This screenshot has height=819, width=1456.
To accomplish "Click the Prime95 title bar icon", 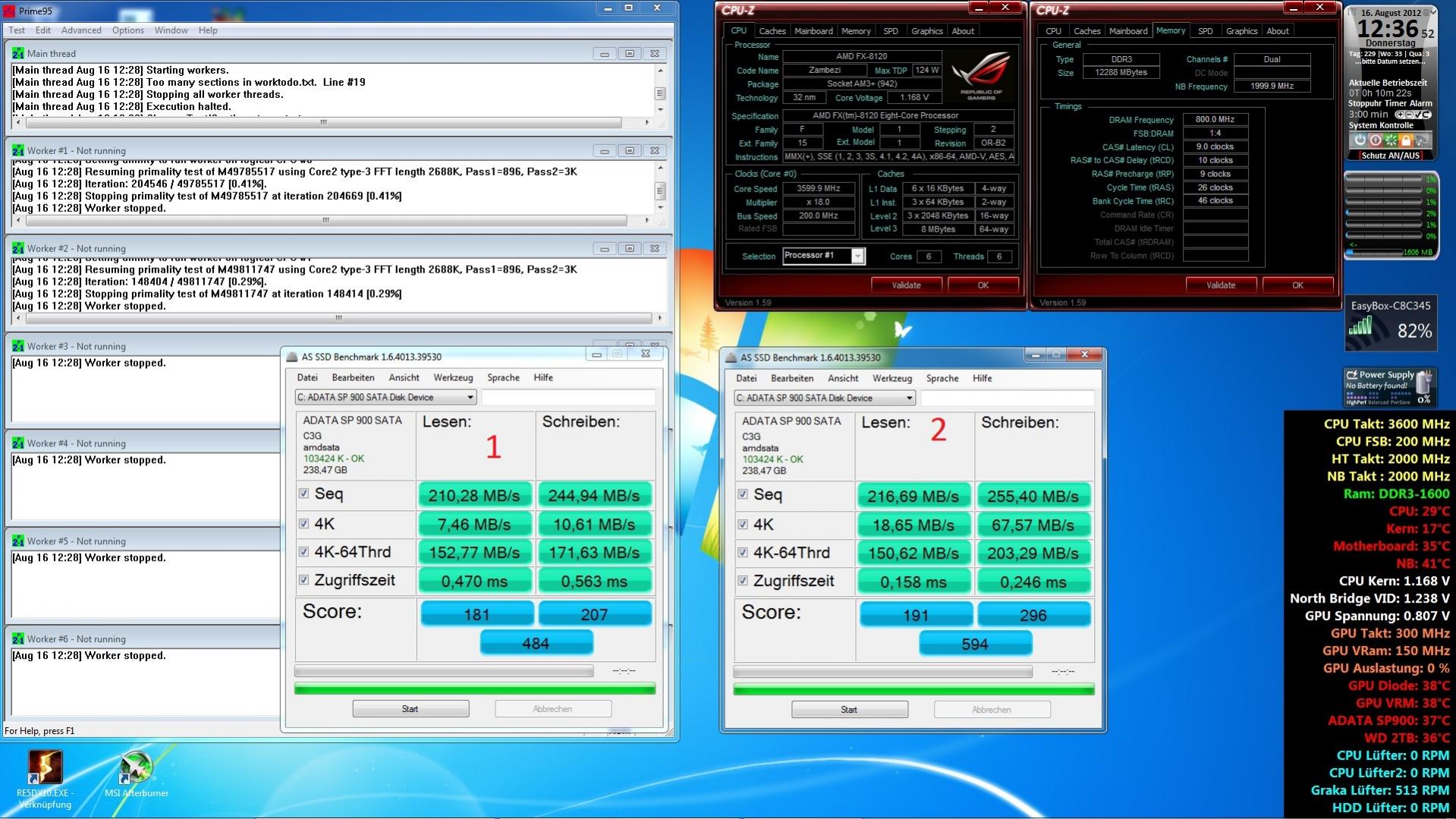I will click(9, 11).
